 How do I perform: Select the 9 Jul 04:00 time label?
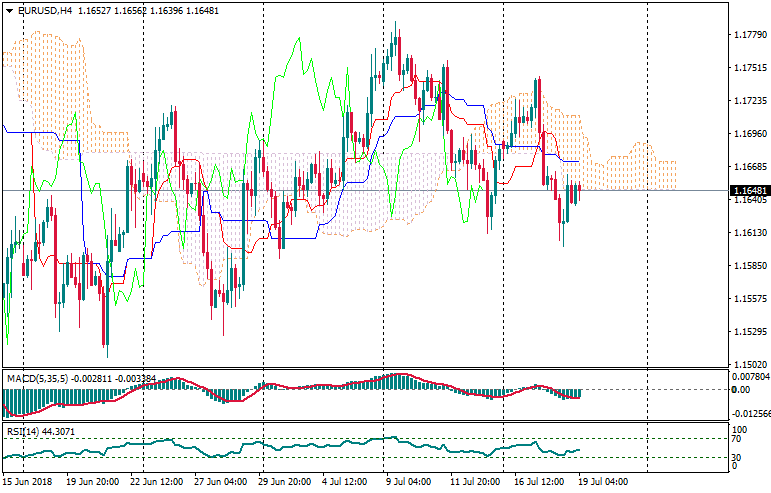click(407, 481)
